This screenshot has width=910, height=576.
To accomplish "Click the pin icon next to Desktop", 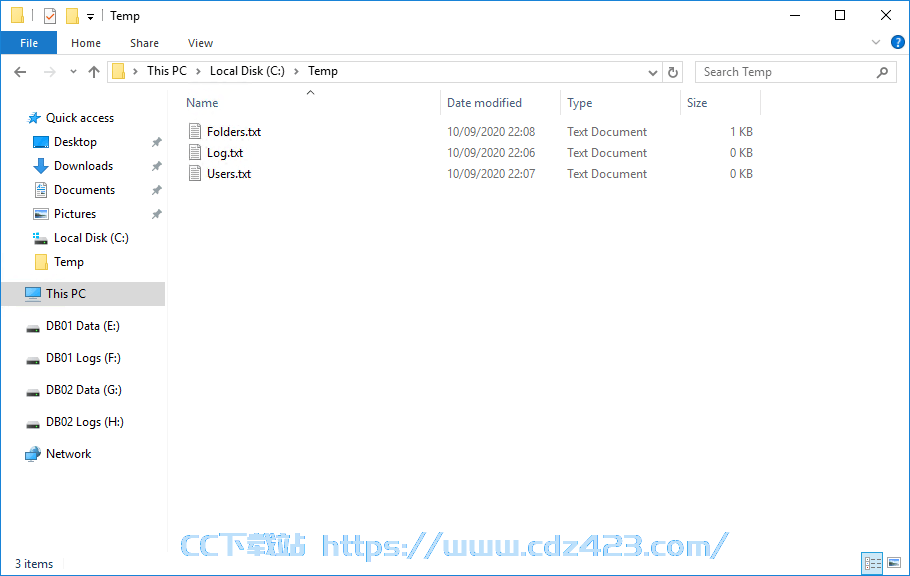I will (157, 142).
